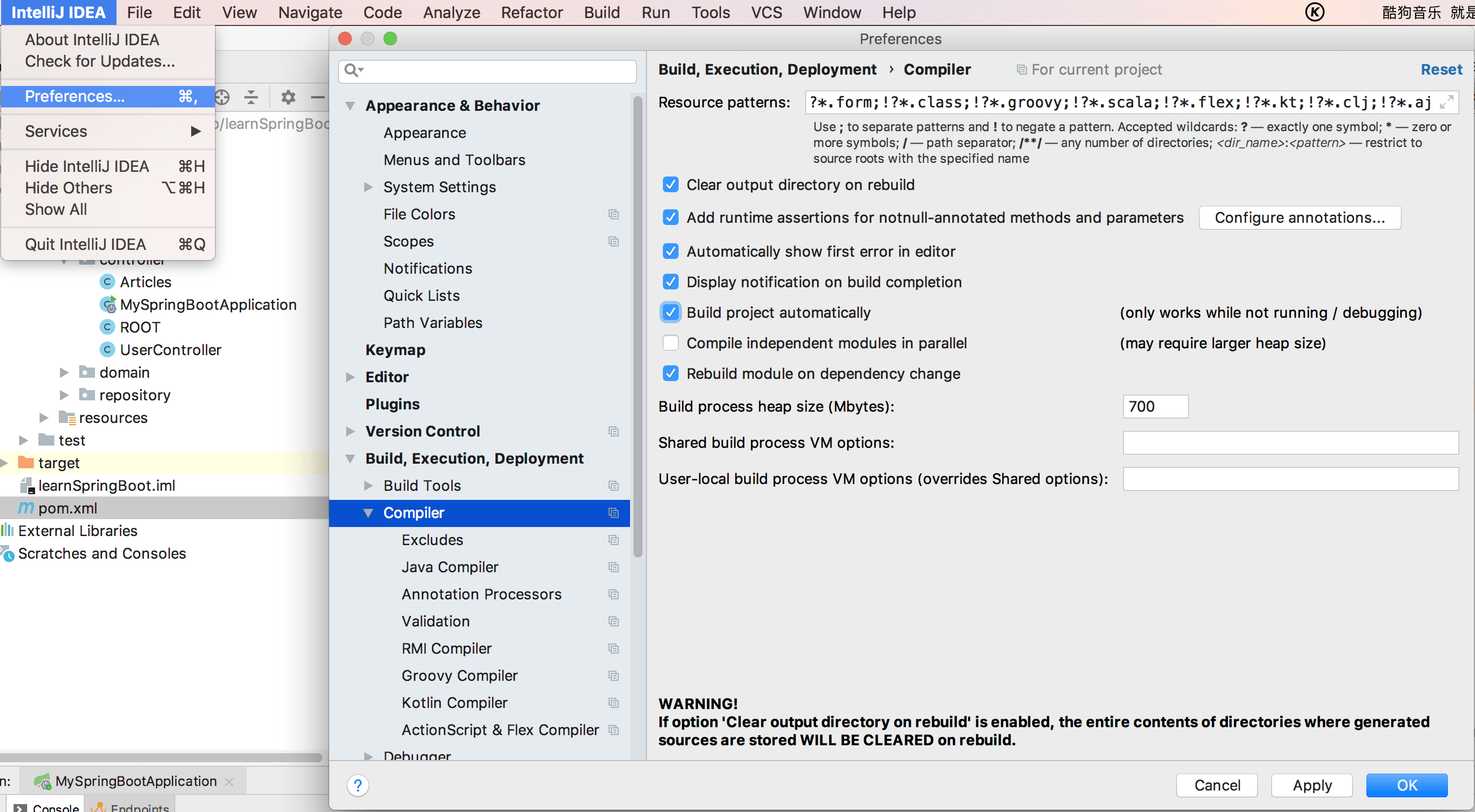Screen dimensions: 1475x812
Task: Click the locate/scroll-from-source target icon
Action: 222,97
